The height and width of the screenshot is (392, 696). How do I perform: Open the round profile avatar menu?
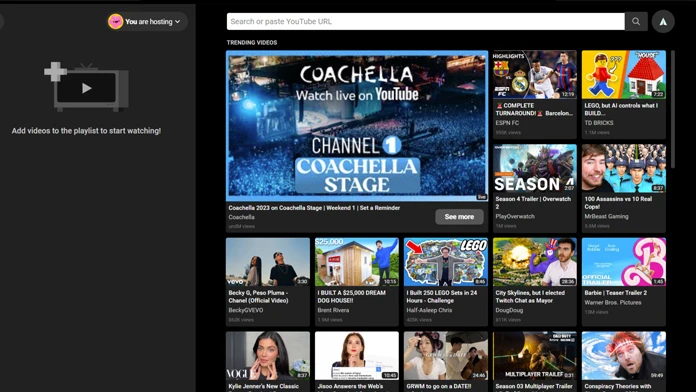pos(663,21)
